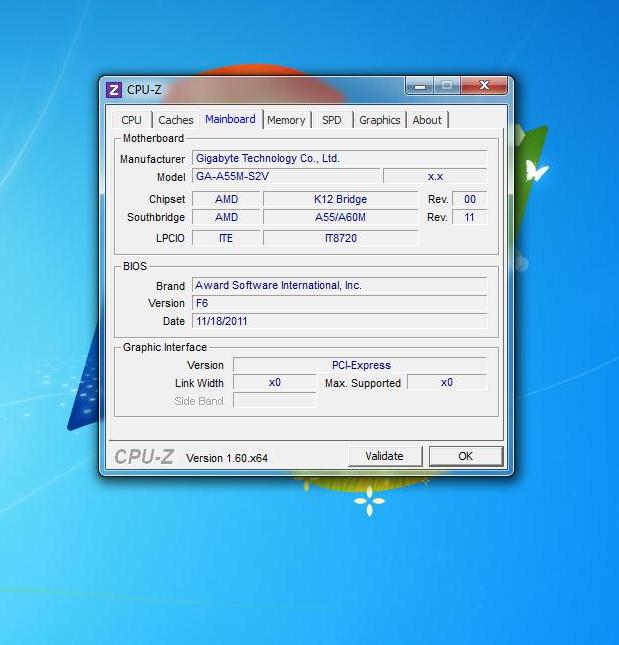Open the Caches tab
The image size is (619, 645).
tap(176, 120)
